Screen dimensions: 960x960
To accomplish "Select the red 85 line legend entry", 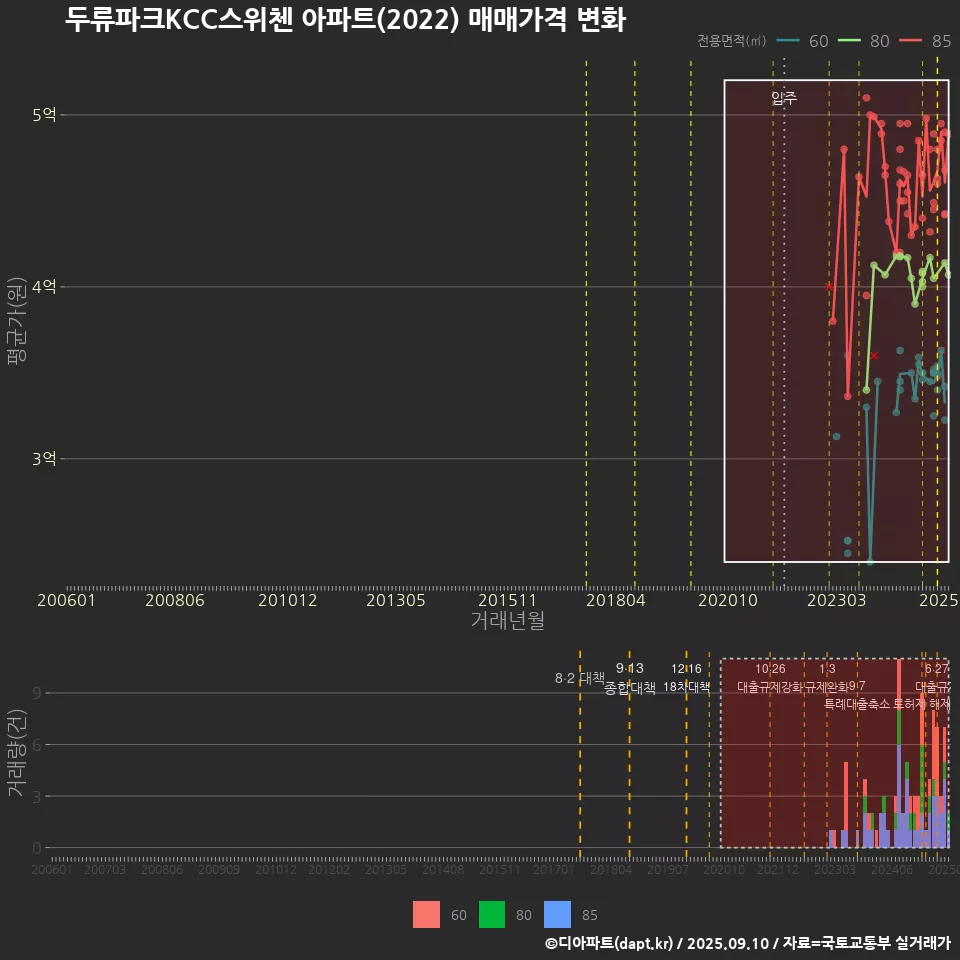I will click(x=925, y=41).
